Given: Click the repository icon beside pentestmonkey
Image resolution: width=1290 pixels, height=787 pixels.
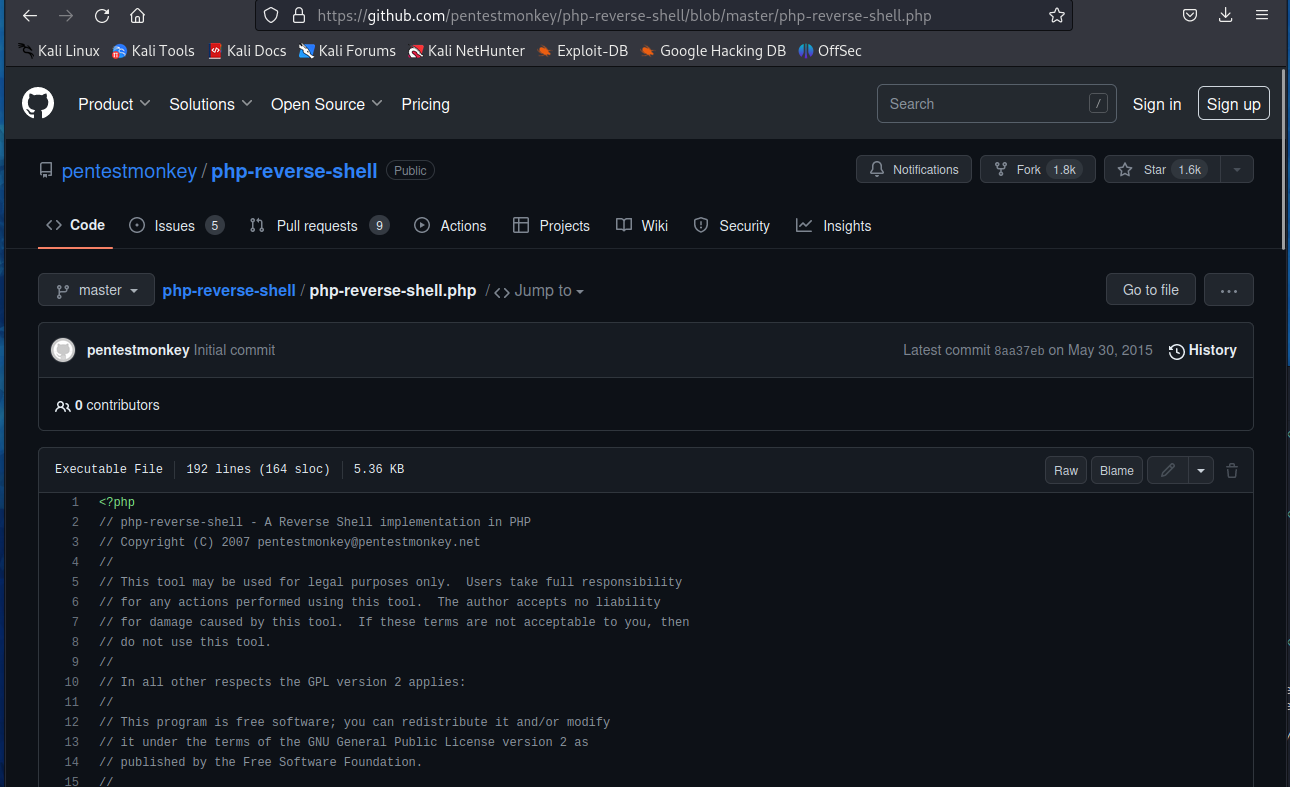Looking at the screenshot, I should (x=46, y=171).
